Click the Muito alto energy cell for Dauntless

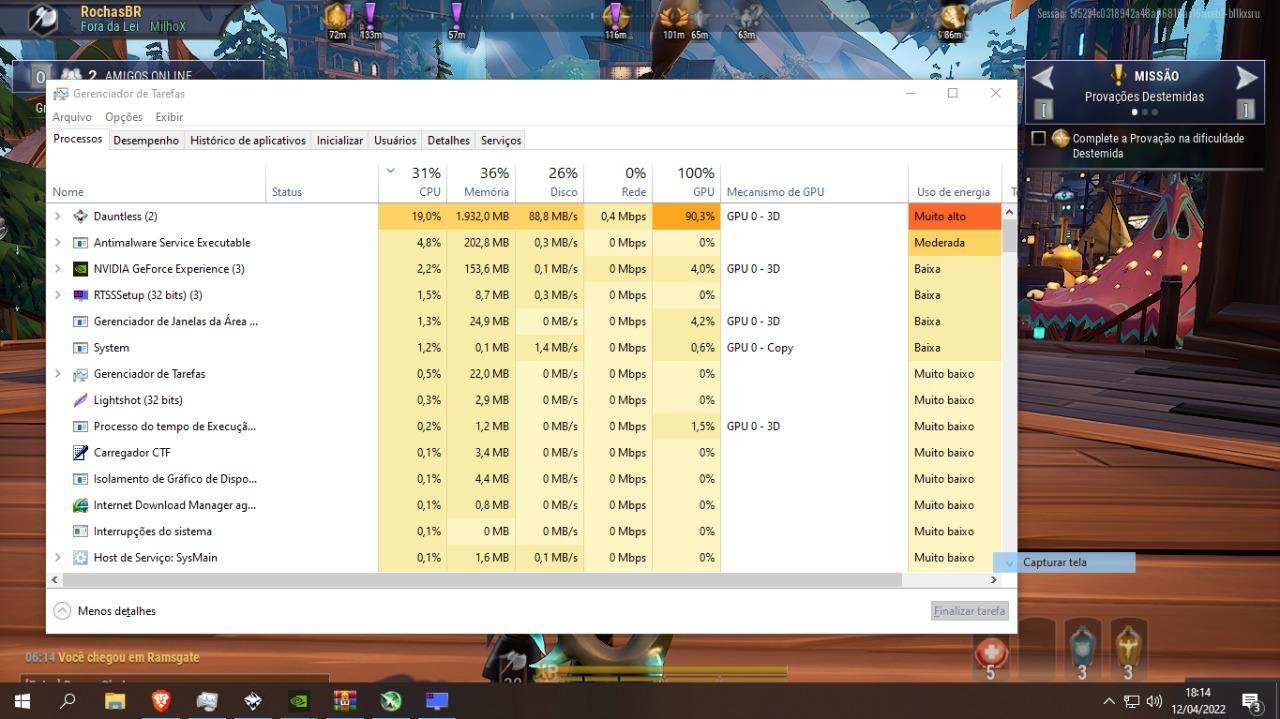[954, 216]
